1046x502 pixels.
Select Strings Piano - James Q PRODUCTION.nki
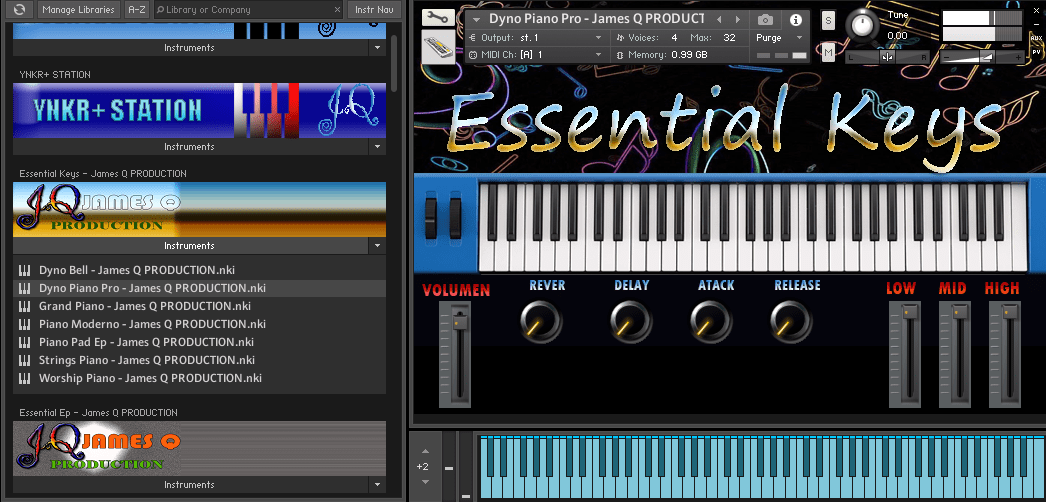199,360
